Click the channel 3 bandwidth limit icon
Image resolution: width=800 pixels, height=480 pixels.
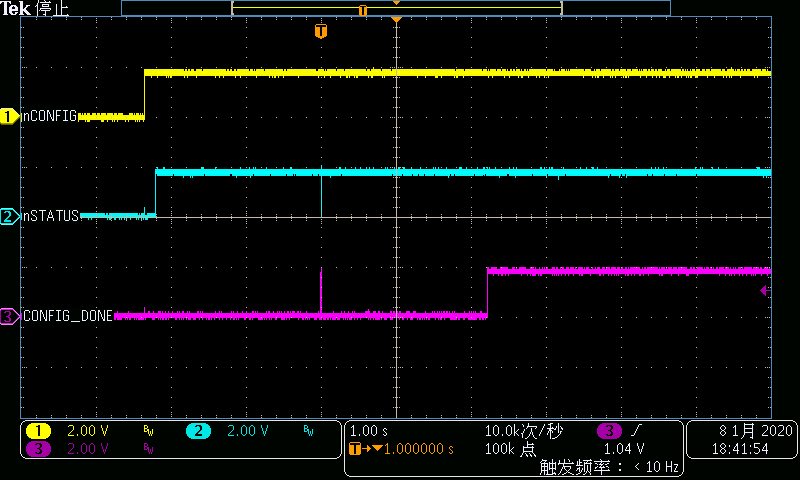point(148,449)
